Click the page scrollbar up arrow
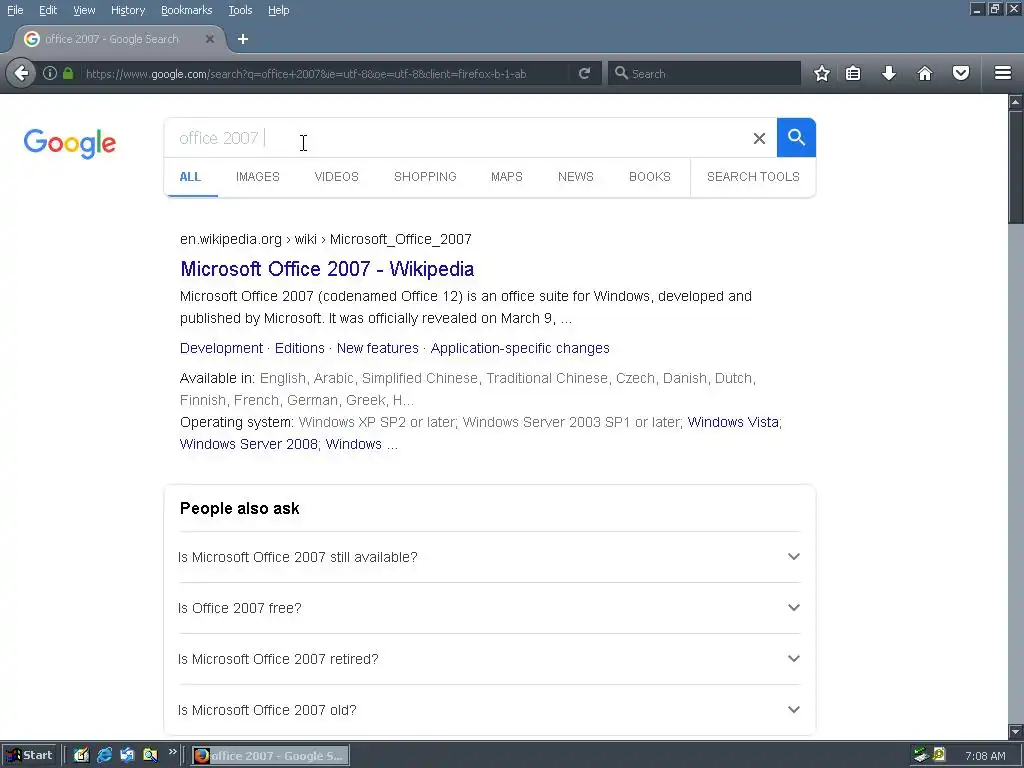 (1016, 101)
